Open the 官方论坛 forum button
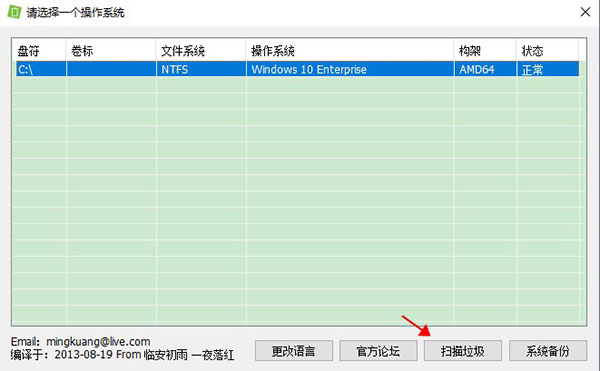This screenshot has height=371, width=600. (x=378, y=351)
